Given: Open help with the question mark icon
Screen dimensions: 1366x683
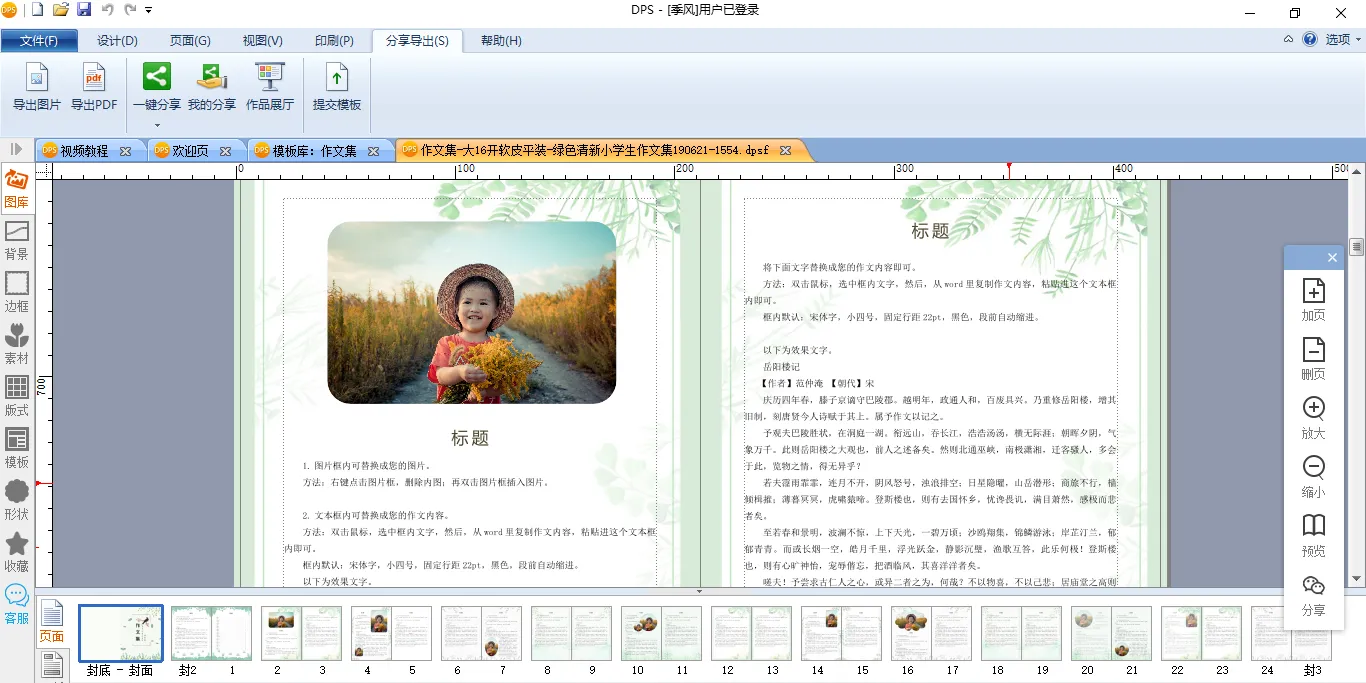Looking at the screenshot, I should (1309, 40).
